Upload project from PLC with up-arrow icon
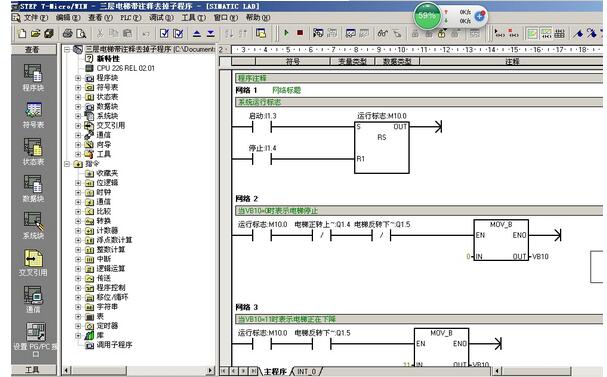The image size is (607, 377). [197, 34]
